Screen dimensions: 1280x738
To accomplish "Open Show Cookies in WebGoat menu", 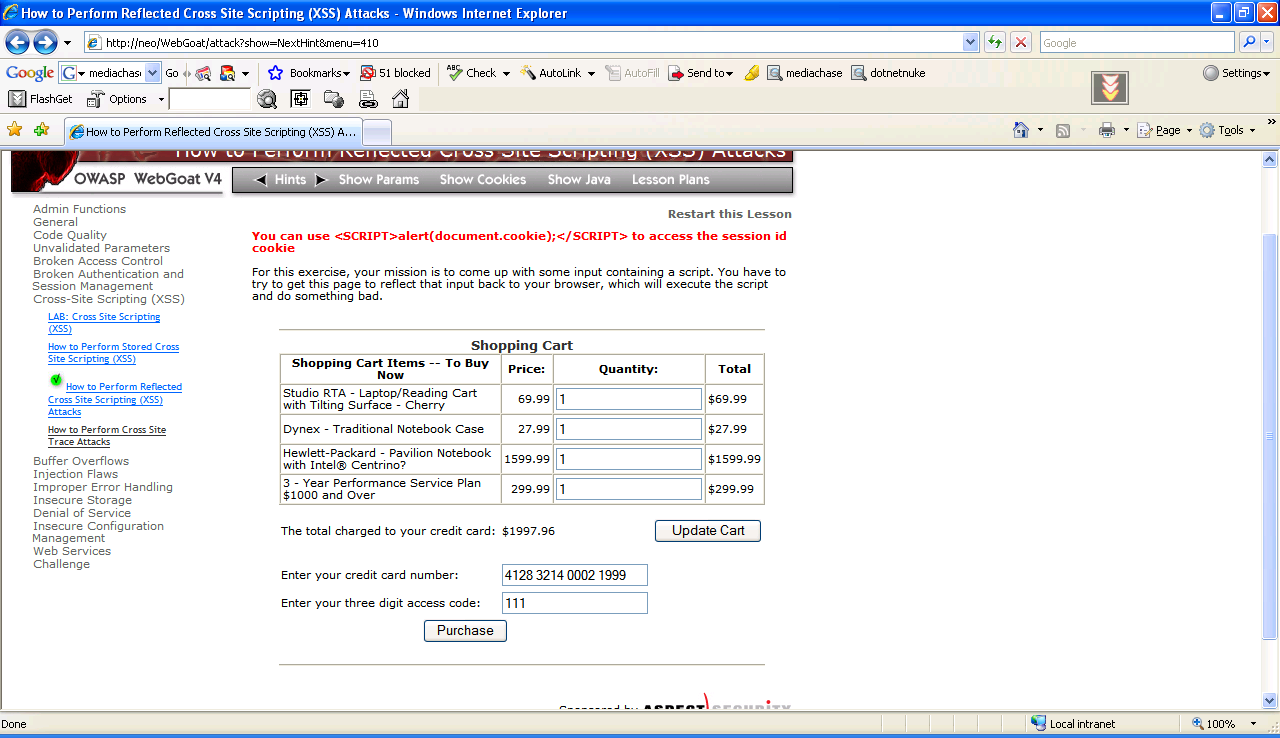I will coord(482,180).
